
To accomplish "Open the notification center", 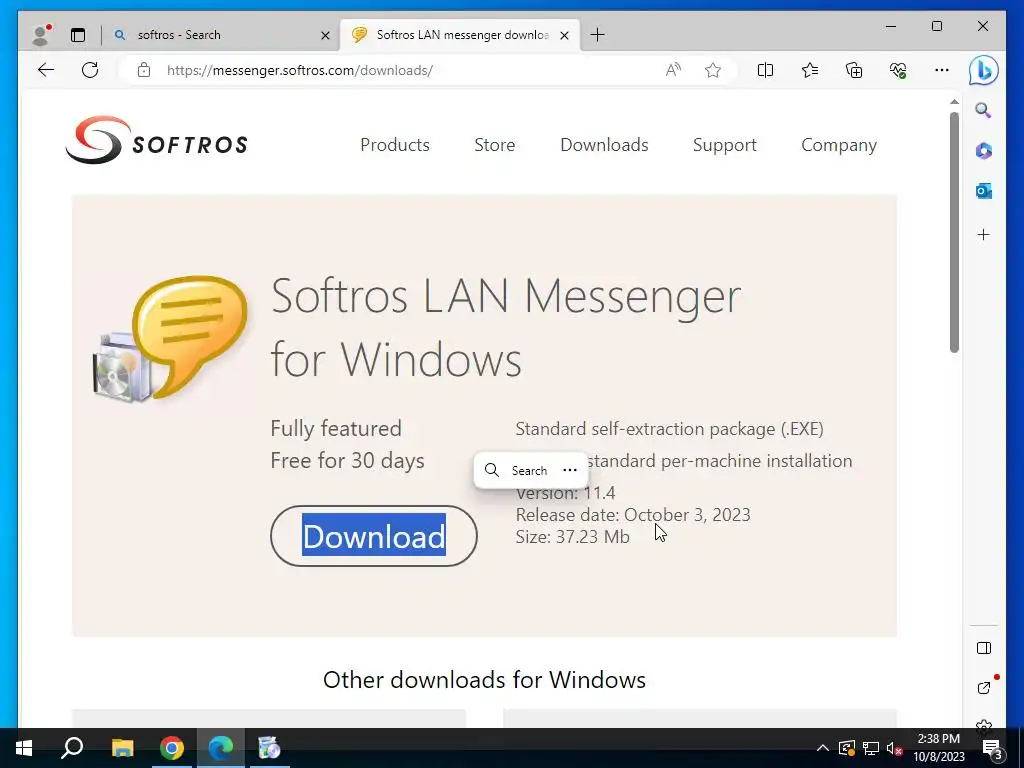I will [x=993, y=748].
